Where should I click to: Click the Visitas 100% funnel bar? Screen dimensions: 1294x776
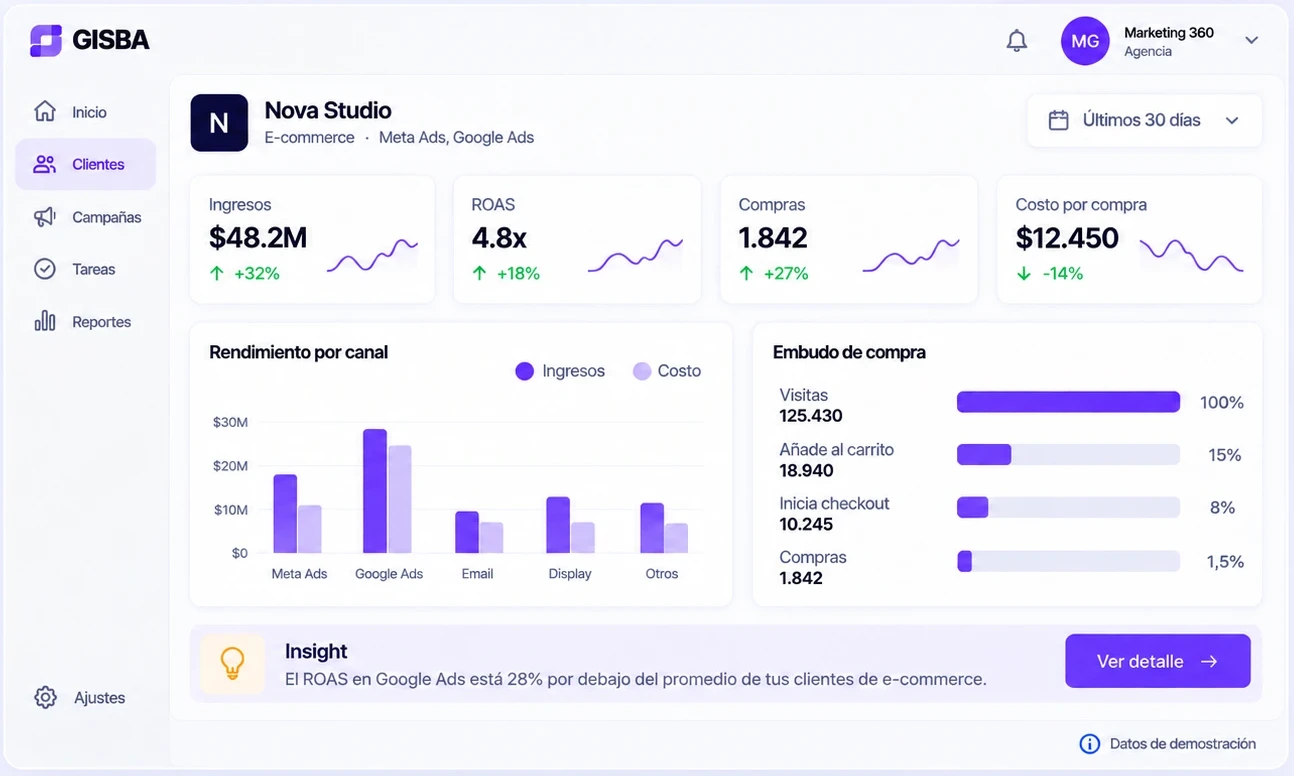tap(1068, 402)
